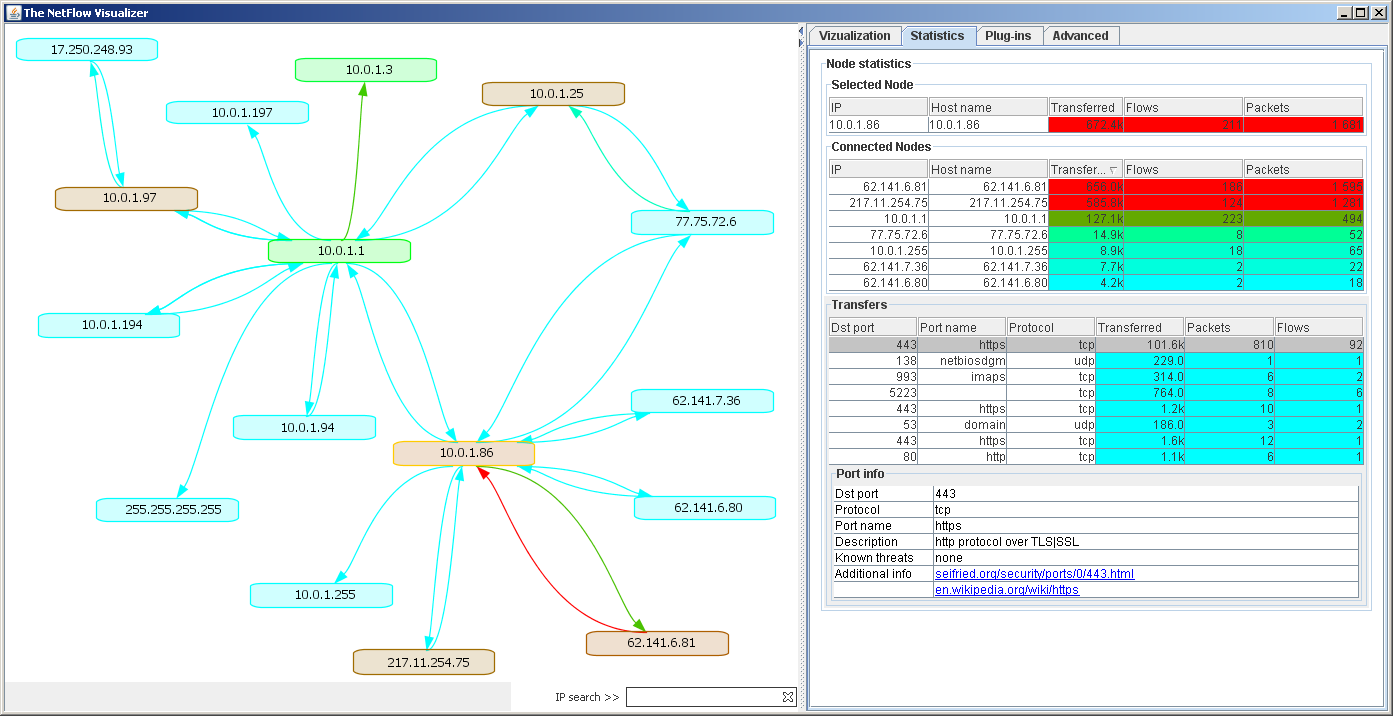The height and width of the screenshot is (716, 1393).
Task: Select the 10.0.1.94 node
Action: tap(305, 427)
